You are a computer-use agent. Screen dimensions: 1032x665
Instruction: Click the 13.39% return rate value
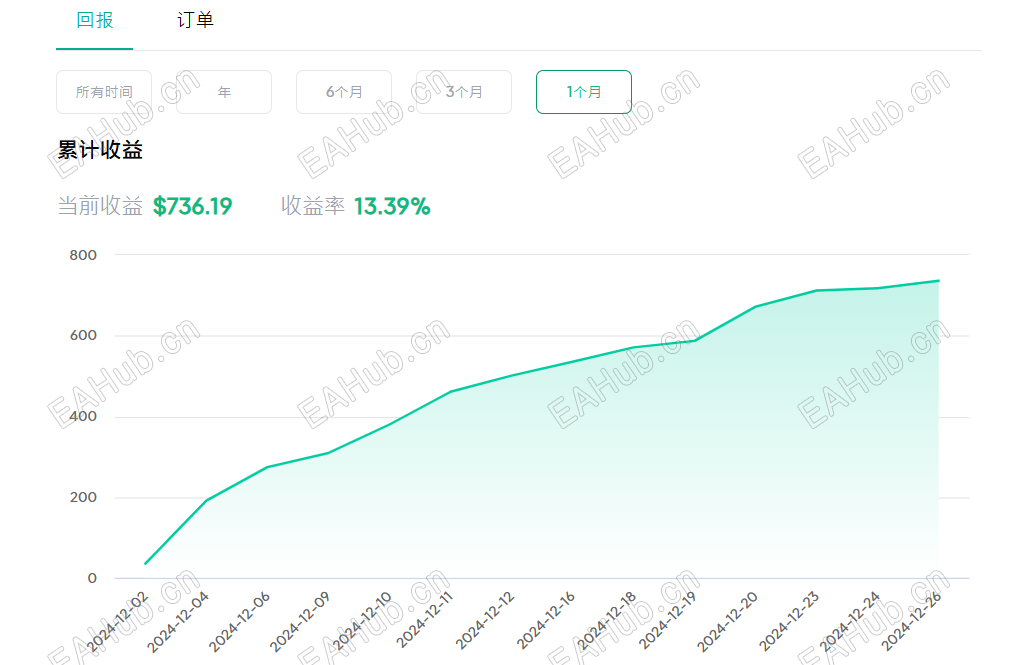[x=392, y=207]
